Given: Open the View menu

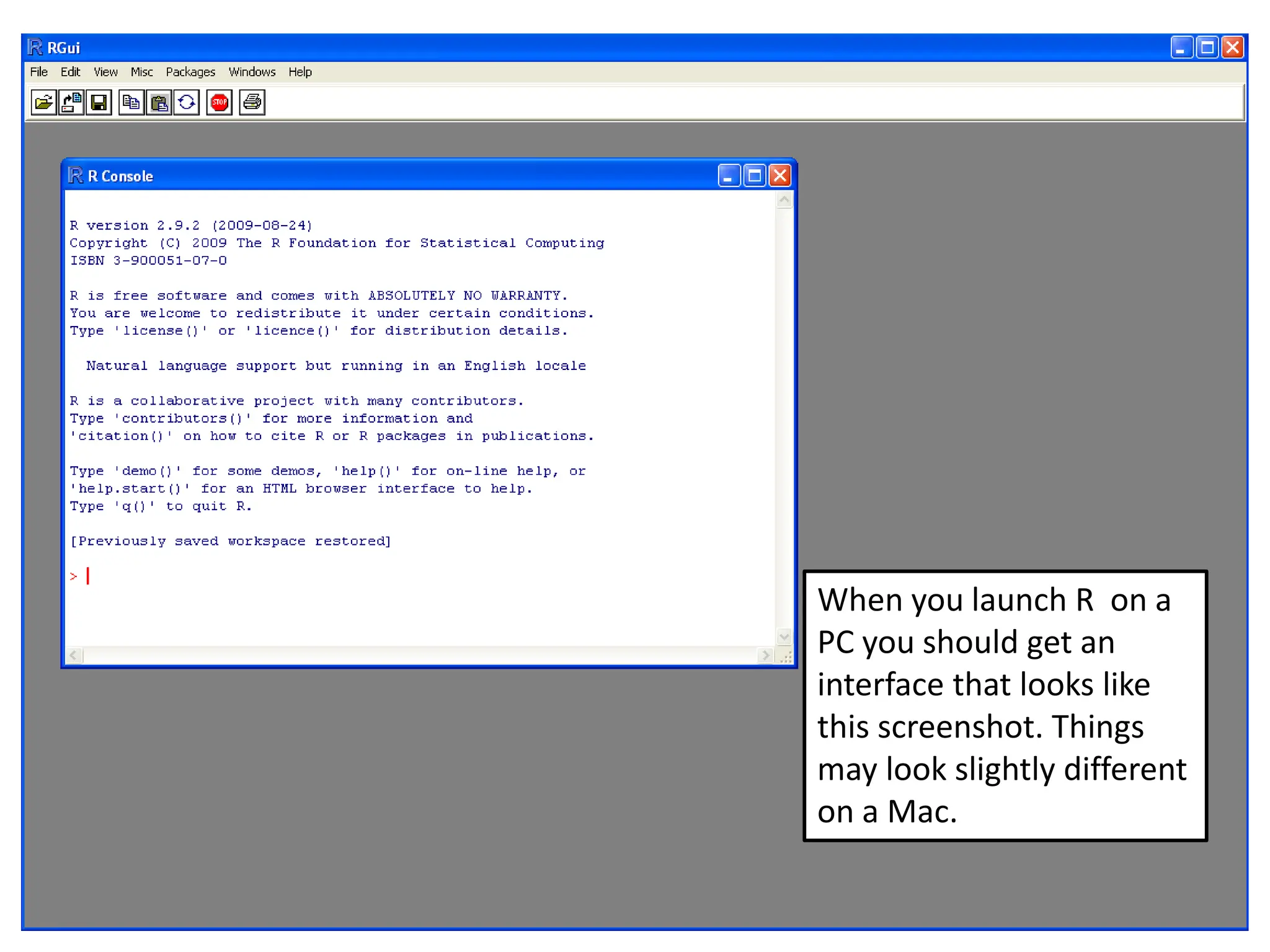Looking at the screenshot, I should point(106,72).
